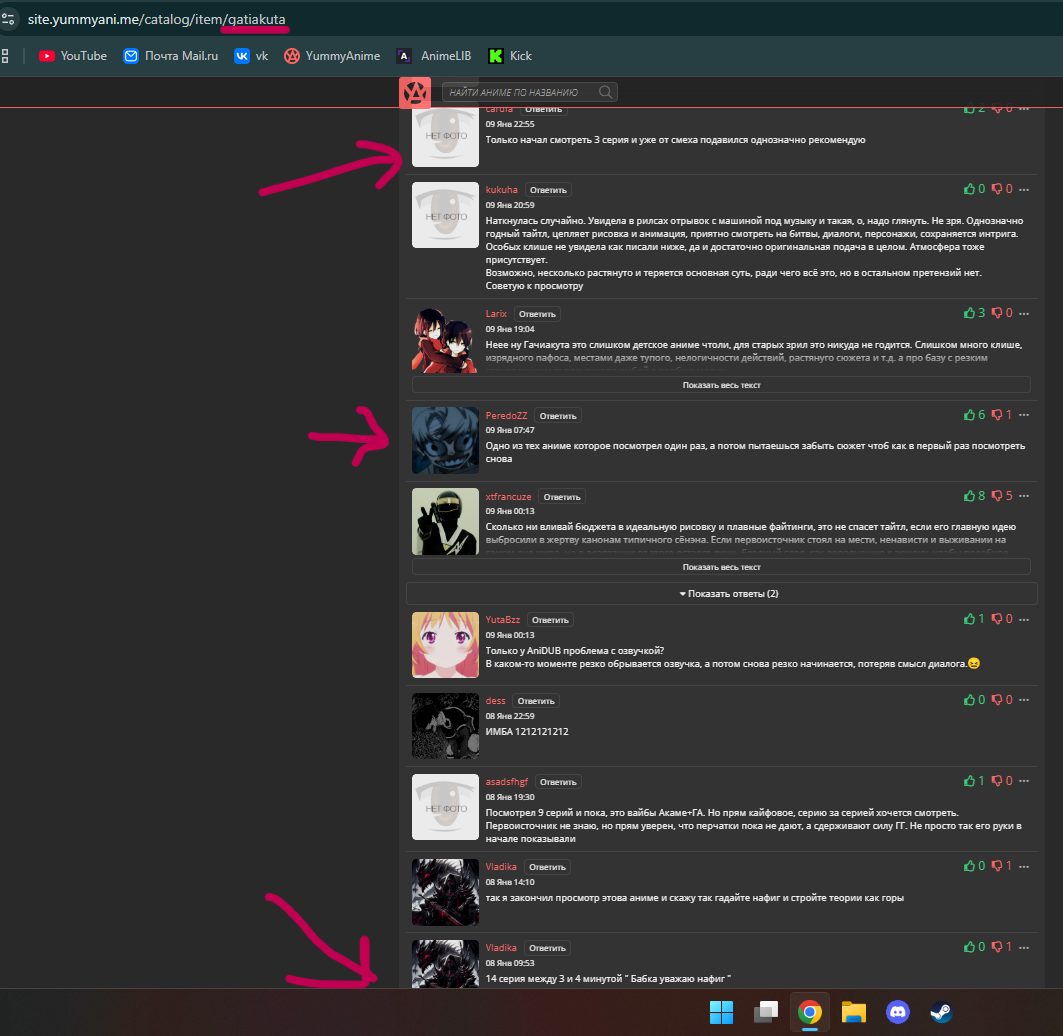Switch to Chrome on the taskbar
This screenshot has width=1063, height=1036.
tap(809, 1012)
